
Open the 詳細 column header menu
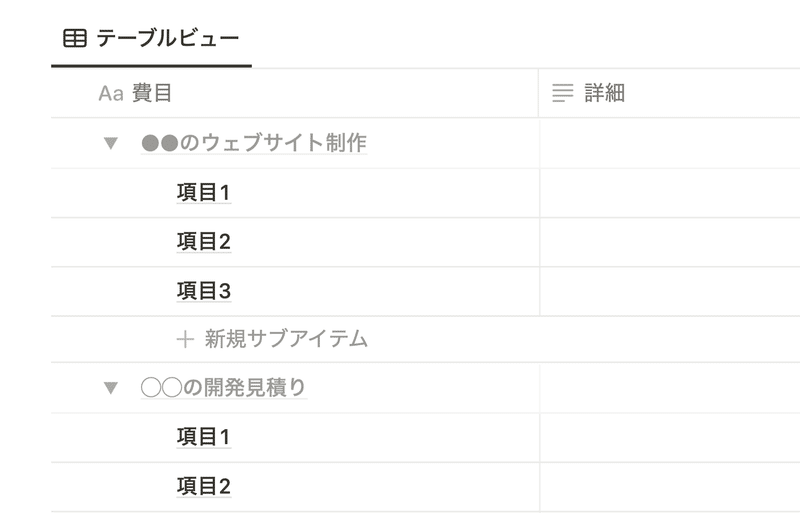669,93
